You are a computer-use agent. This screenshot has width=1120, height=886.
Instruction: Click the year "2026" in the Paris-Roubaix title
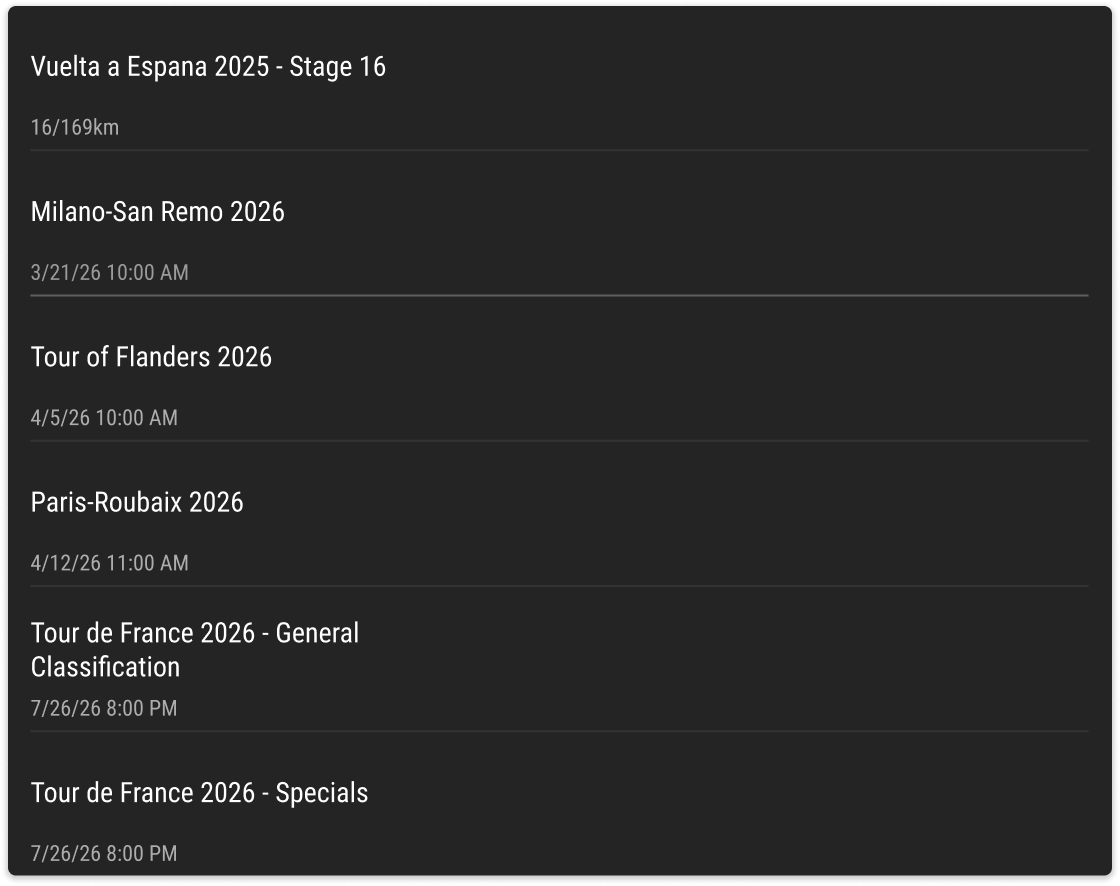pyautogui.click(x=216, y=502)
